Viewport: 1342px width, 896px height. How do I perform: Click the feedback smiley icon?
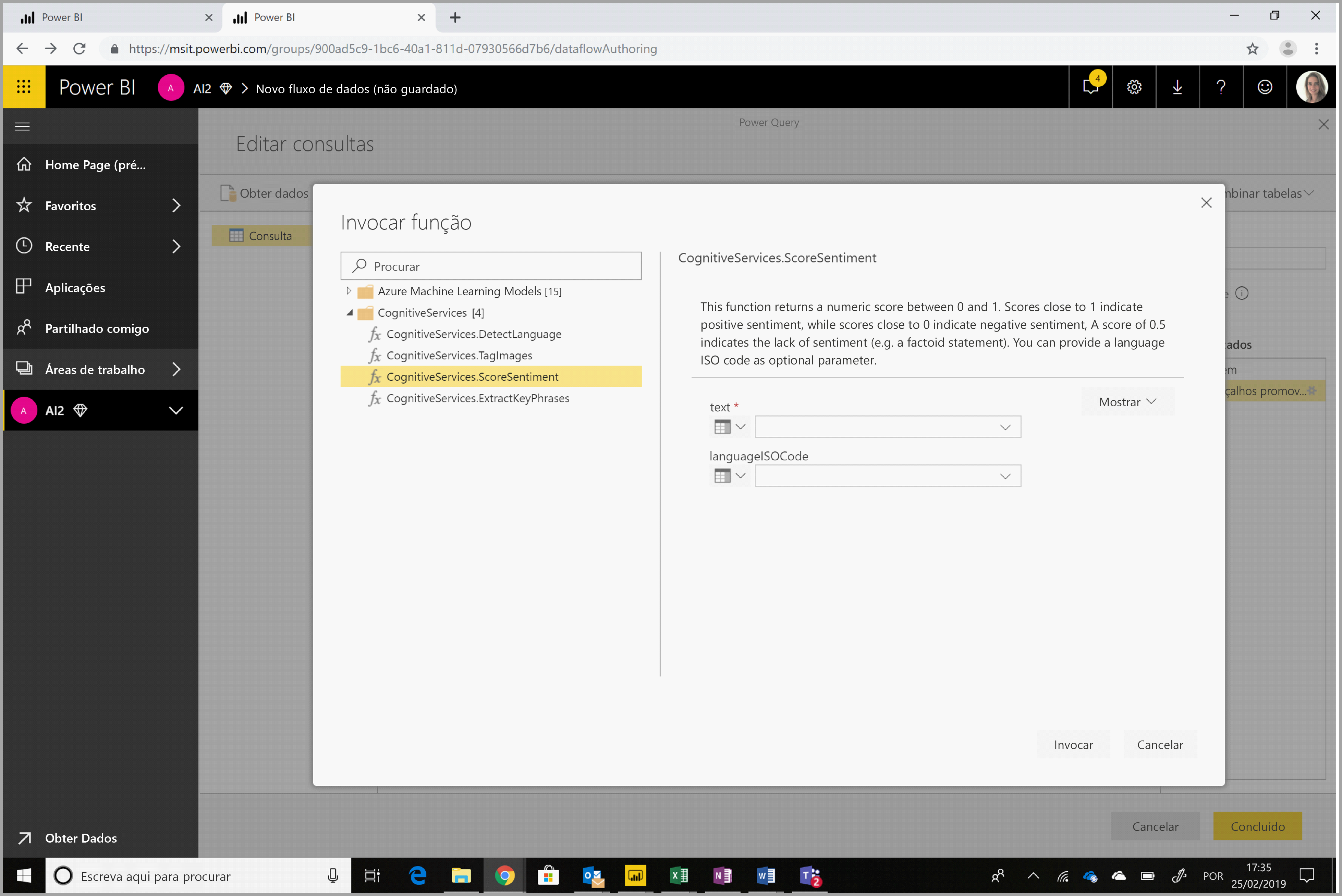[1265, 87]
